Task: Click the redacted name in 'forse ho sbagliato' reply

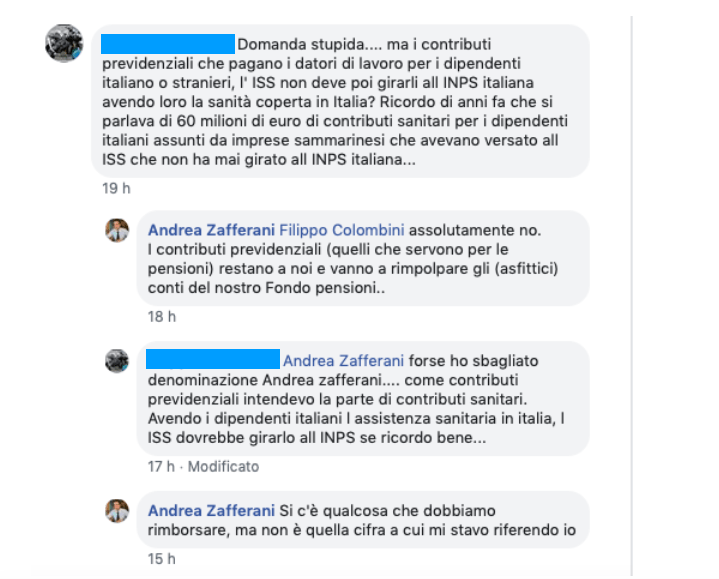Action: tap(213, 359)
